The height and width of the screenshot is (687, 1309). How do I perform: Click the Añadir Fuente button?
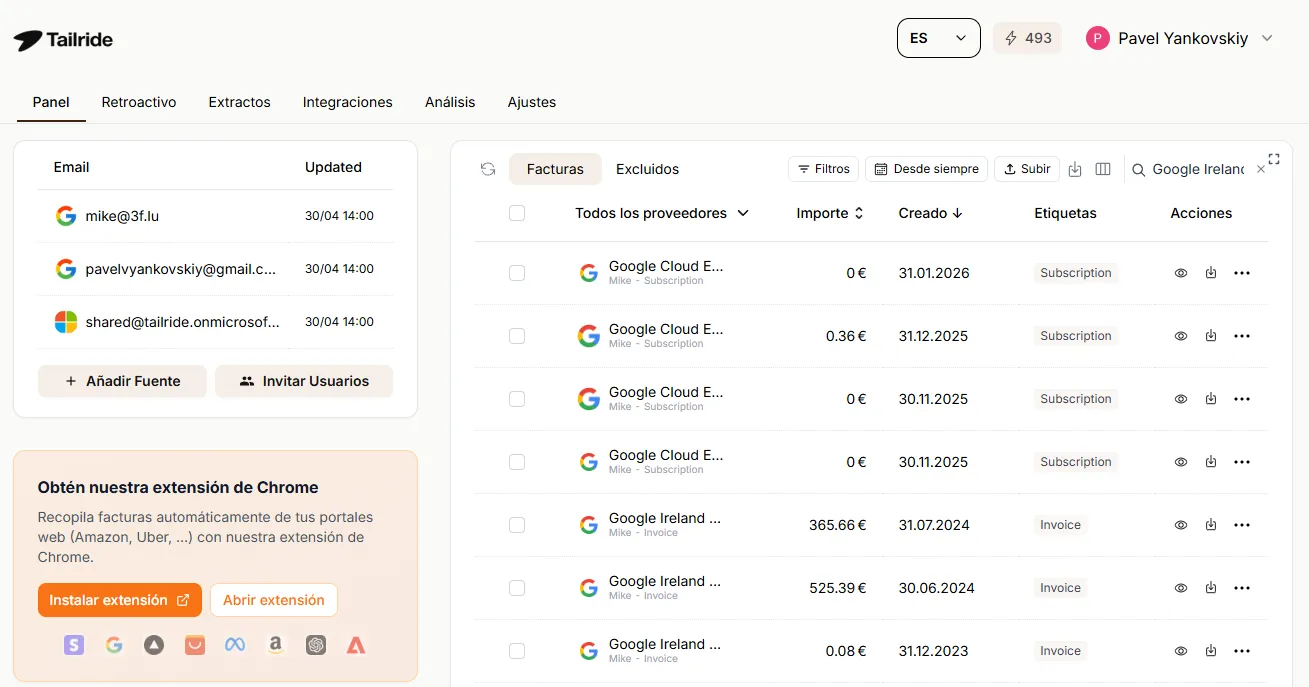pyautogui.click(x=122, y=381)
